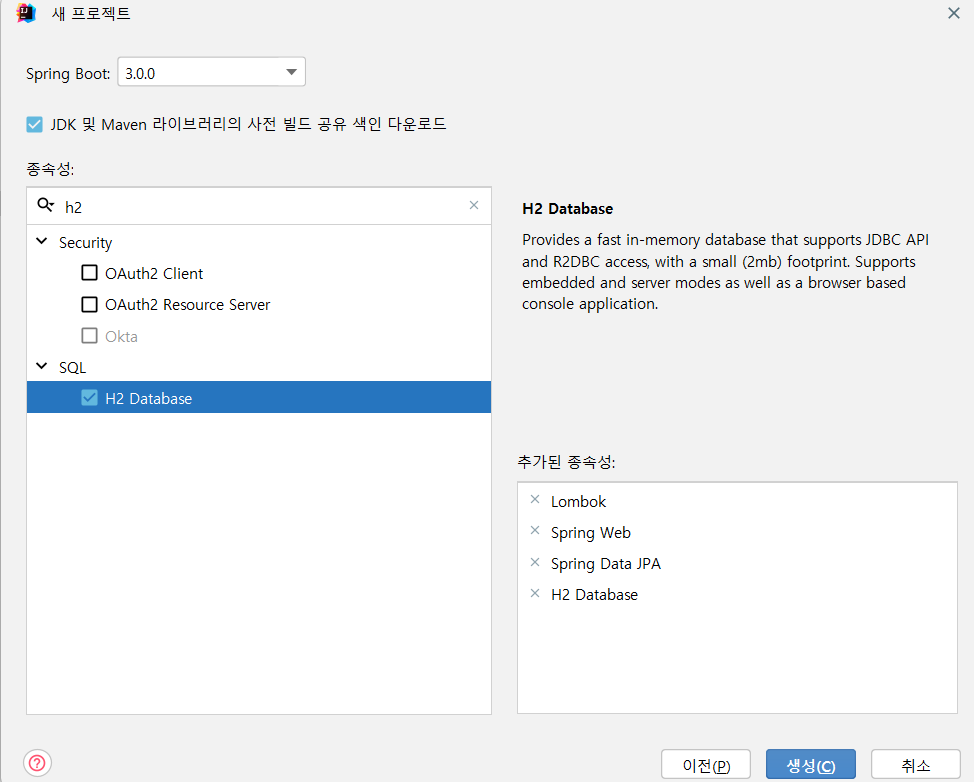
Task: Remove Lombok from added dependencies
Action: click(x=535, y=499)
